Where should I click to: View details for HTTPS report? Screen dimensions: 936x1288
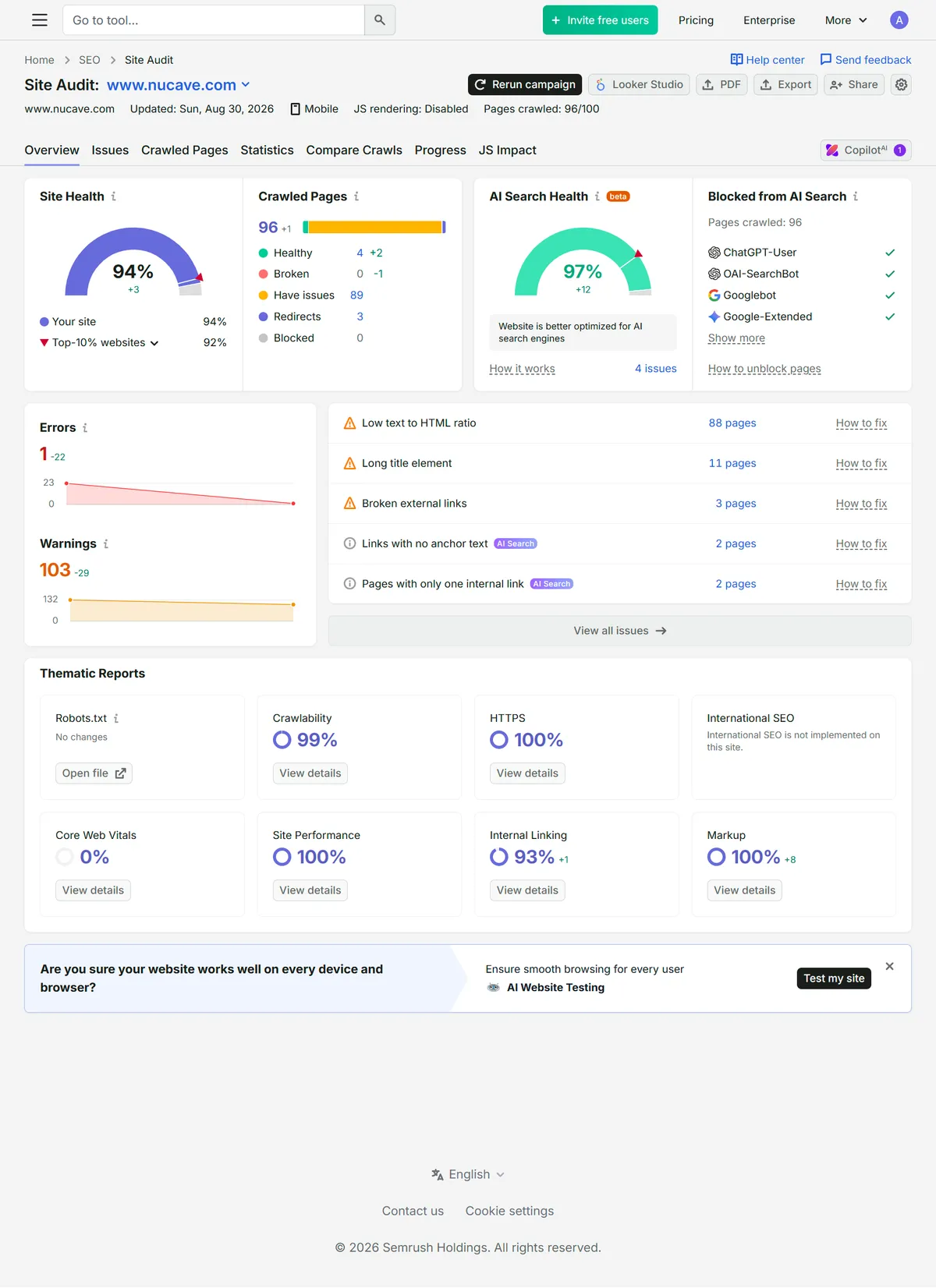coord(527,773)
